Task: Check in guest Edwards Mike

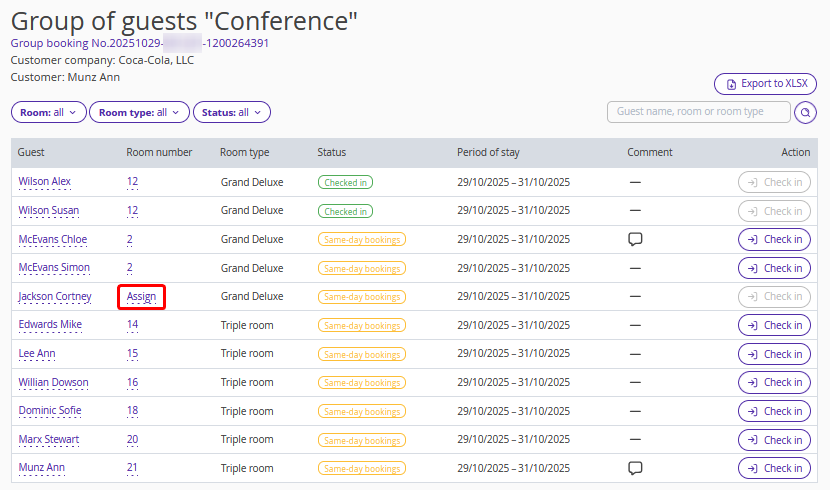Action: pyautogui.click(x=774, y=325)
